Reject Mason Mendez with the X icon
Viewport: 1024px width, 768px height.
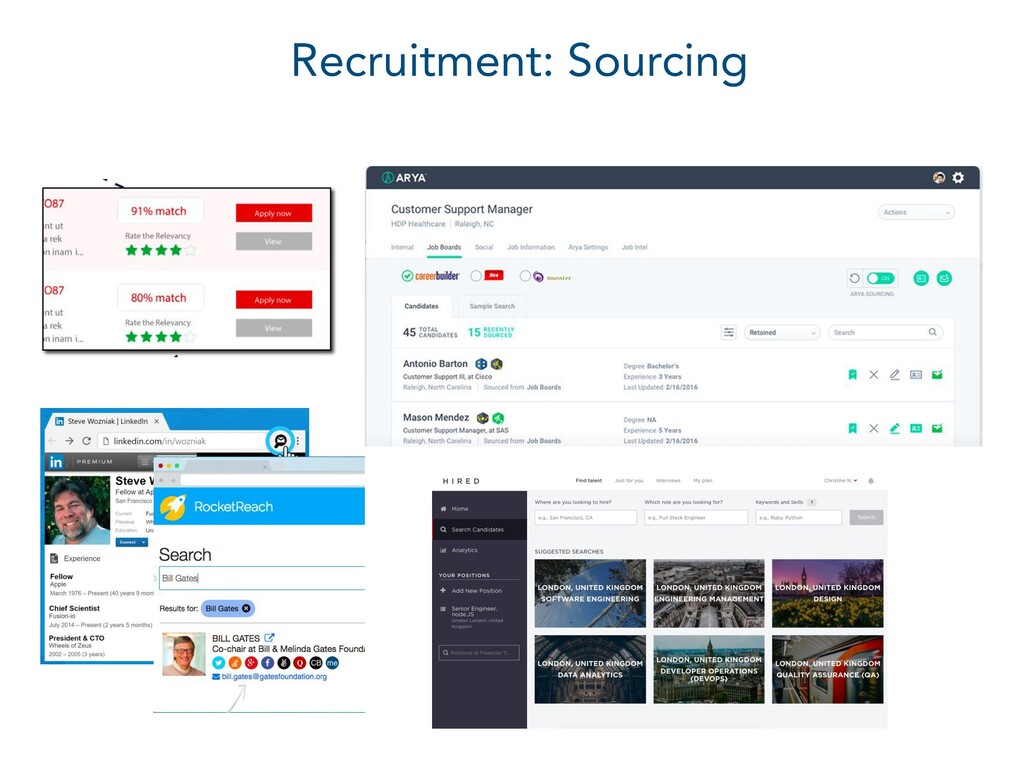(x=874, y=428)
